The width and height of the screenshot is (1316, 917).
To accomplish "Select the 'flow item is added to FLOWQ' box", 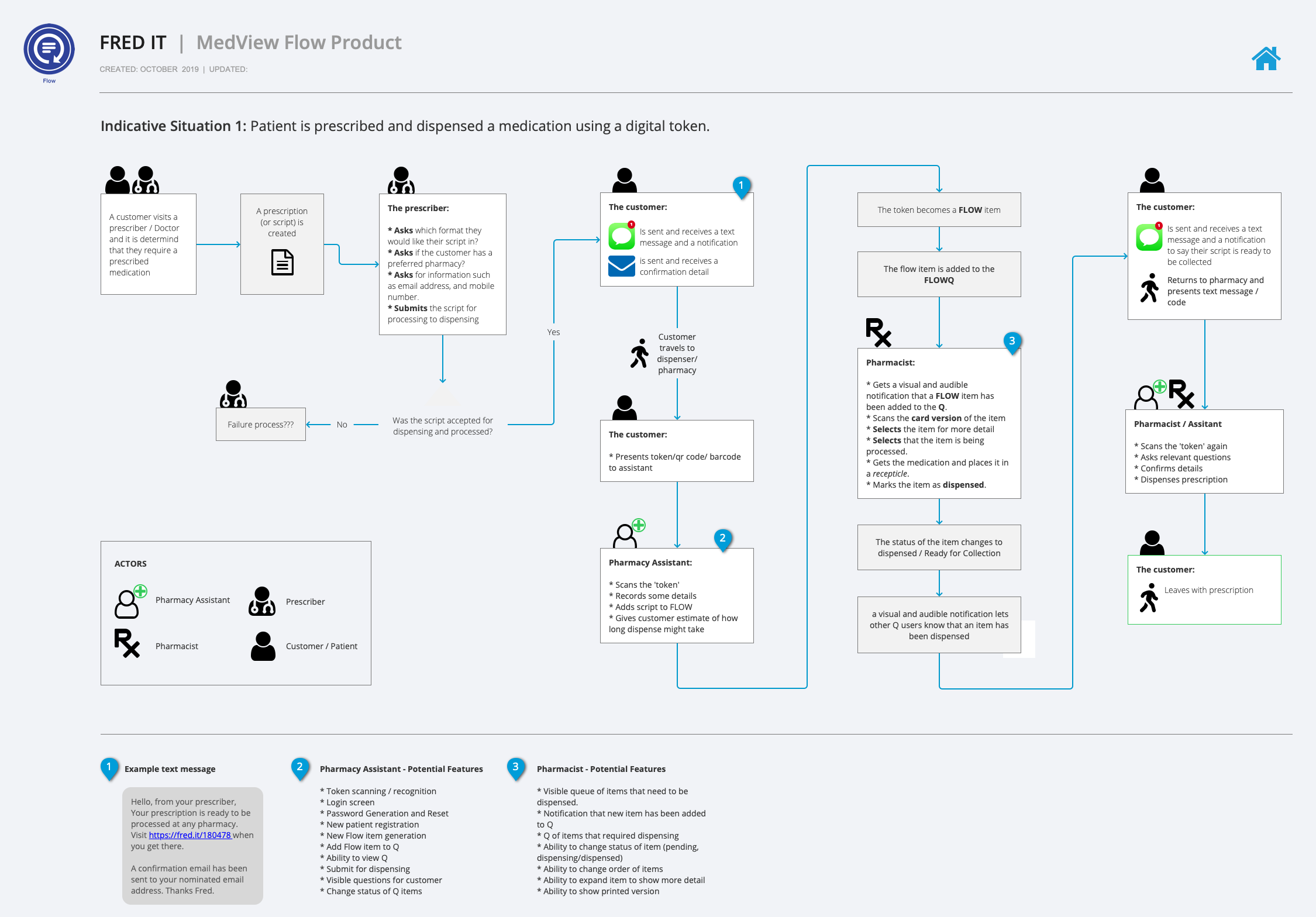I will pos(939,274).
